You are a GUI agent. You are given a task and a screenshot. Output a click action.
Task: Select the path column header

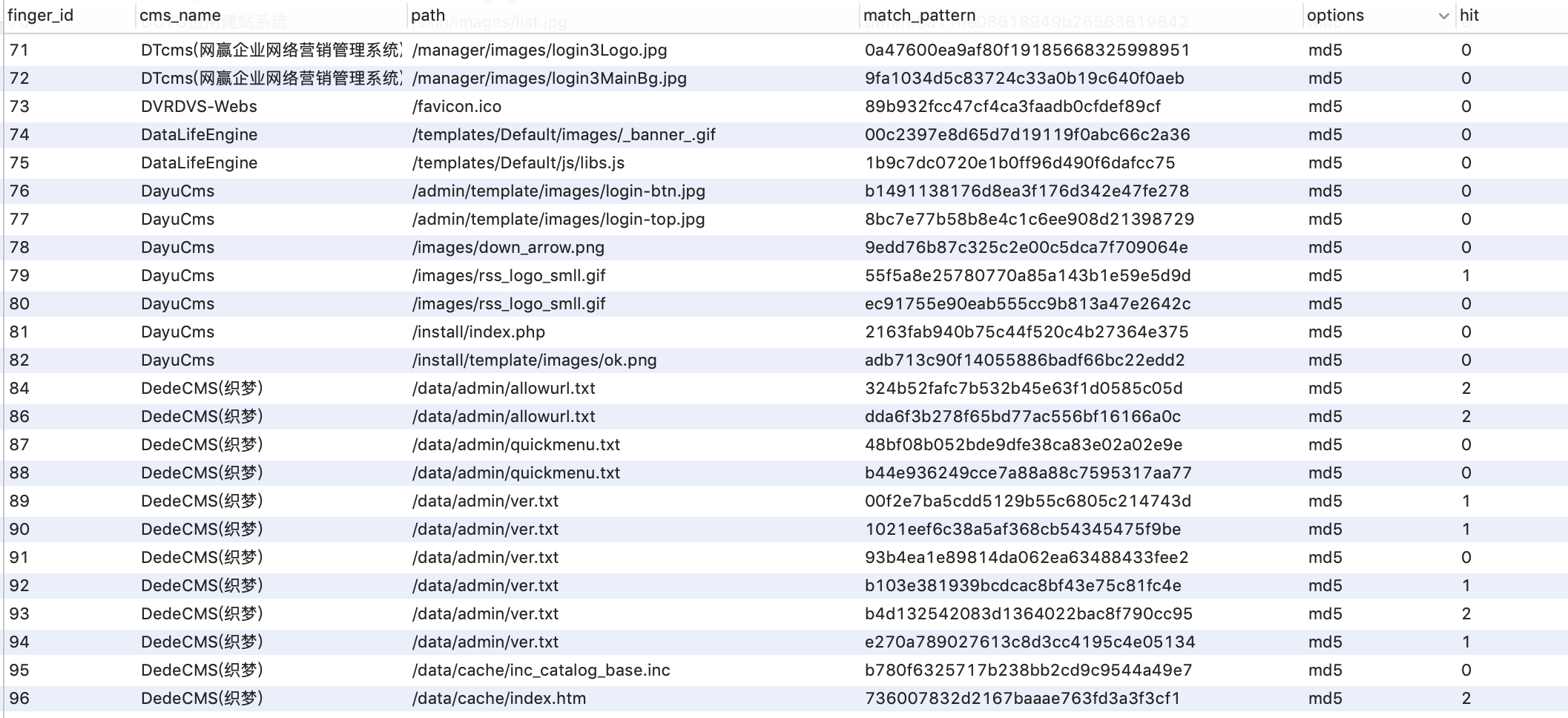pos(428,16)
